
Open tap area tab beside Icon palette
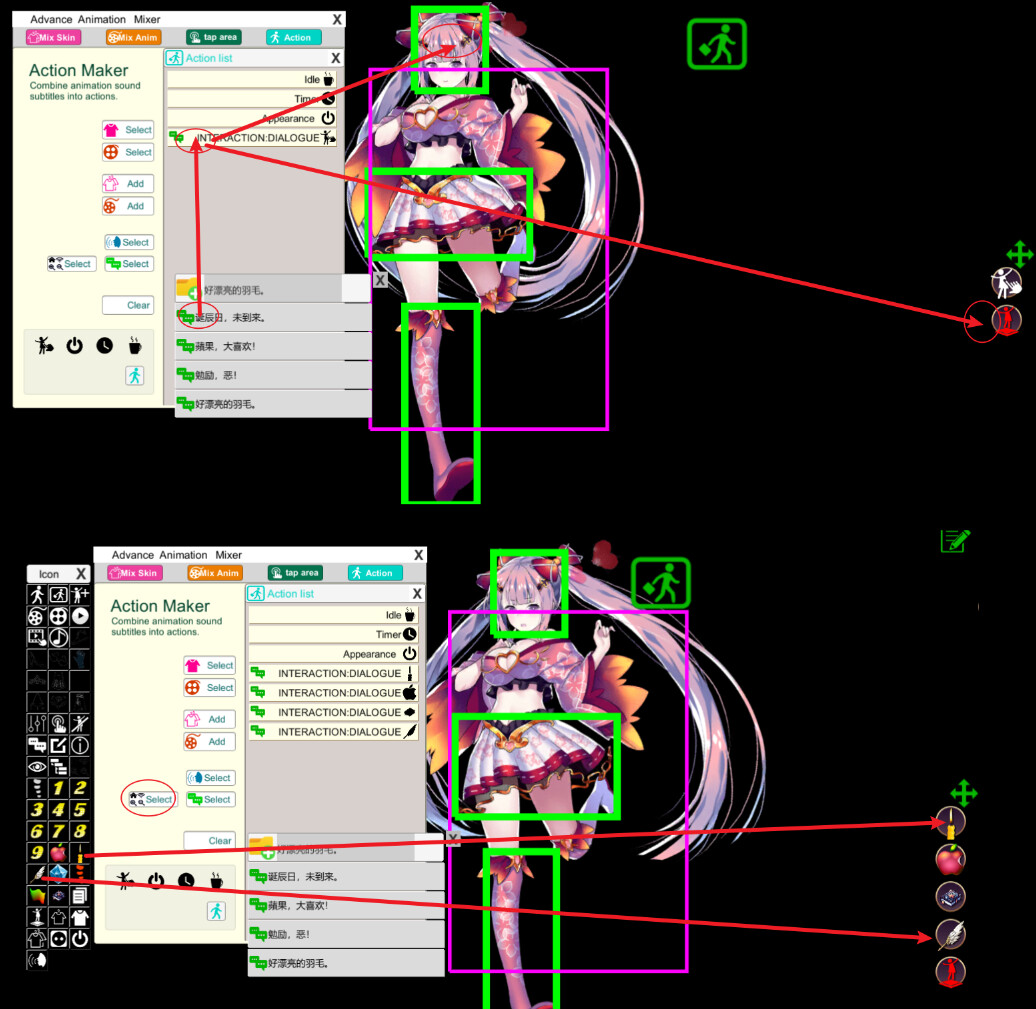tap(295, 573)
